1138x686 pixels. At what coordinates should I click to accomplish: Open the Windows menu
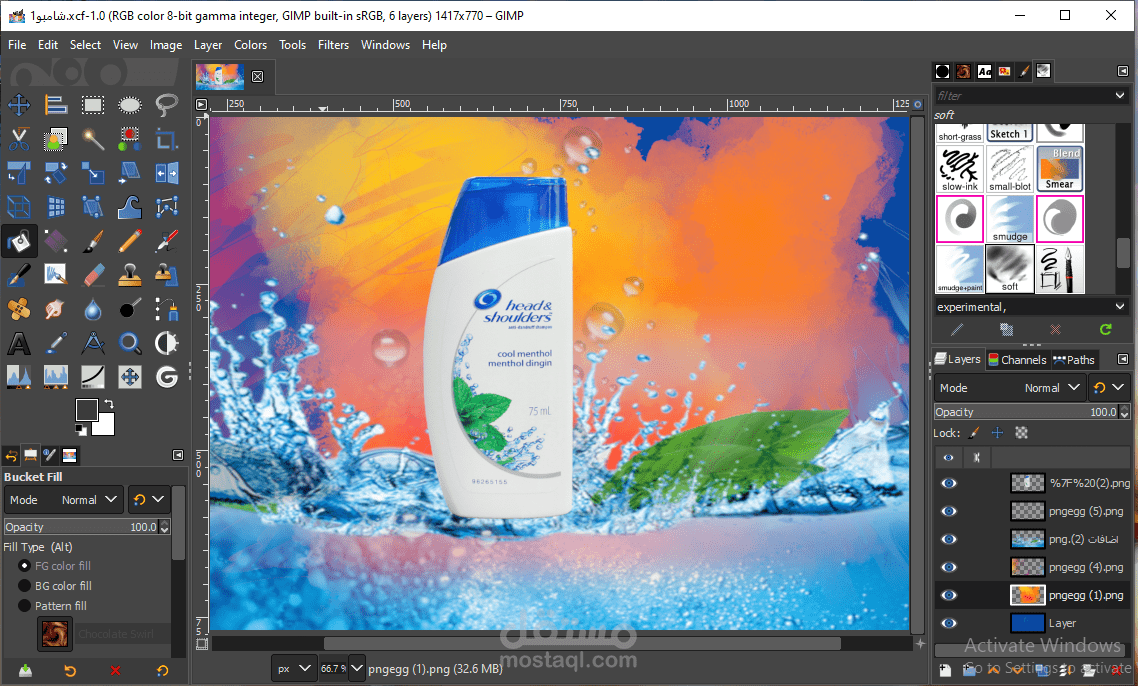point(385,45)
